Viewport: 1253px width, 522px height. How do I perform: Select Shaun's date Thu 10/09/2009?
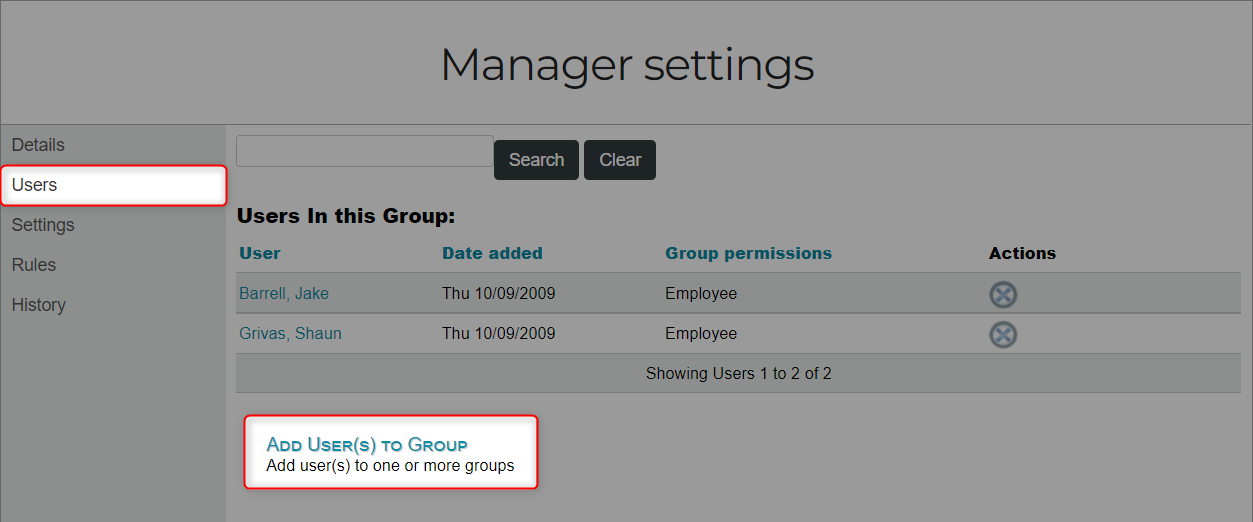[499, 334]
